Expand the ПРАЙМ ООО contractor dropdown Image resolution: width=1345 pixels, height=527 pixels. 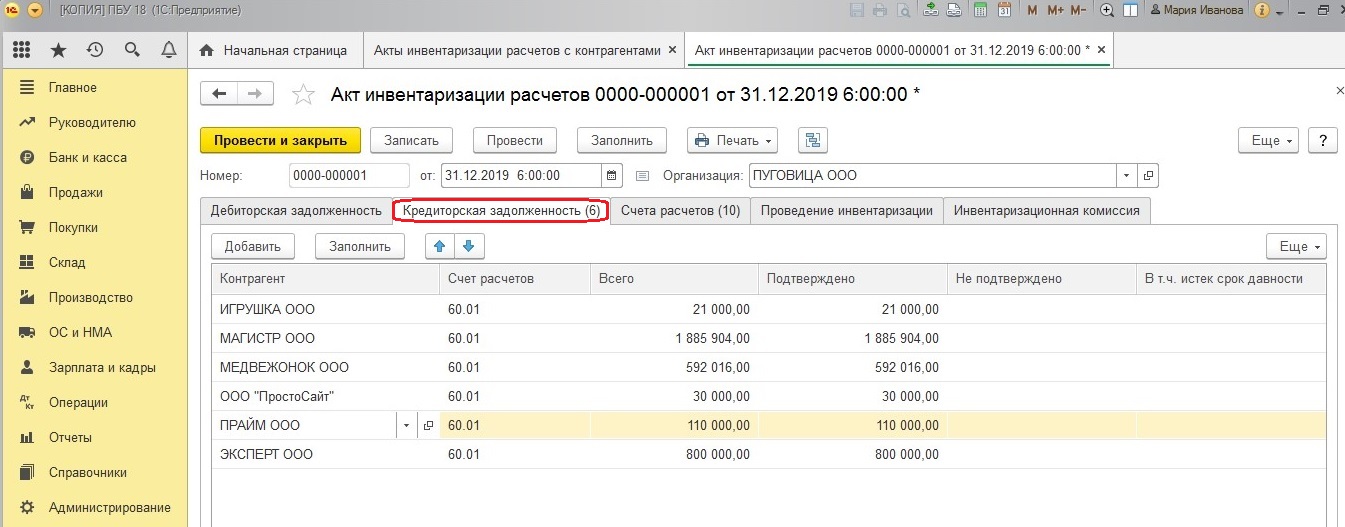406,426
